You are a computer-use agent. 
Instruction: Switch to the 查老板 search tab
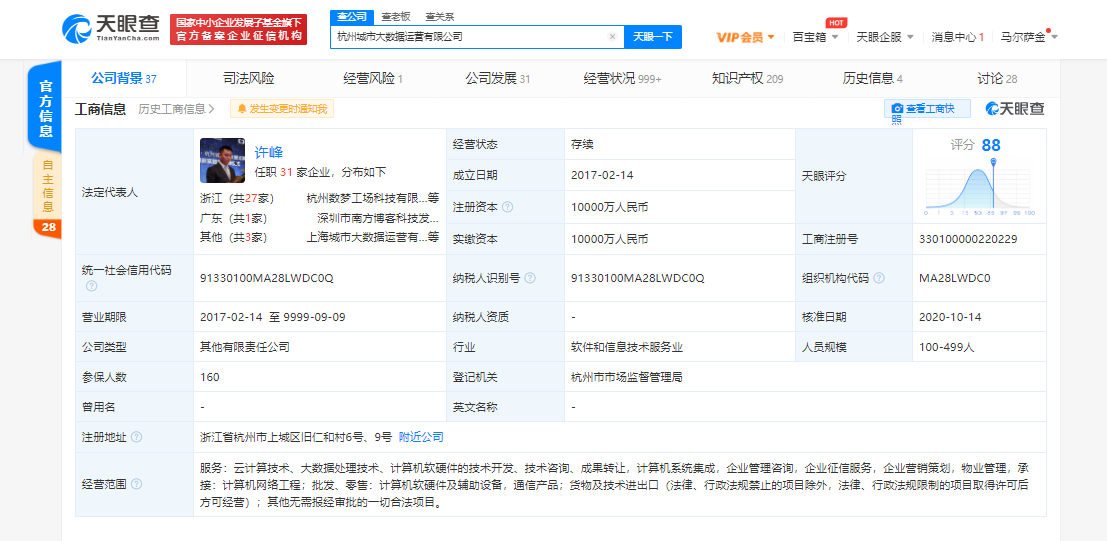click(395, 16)
